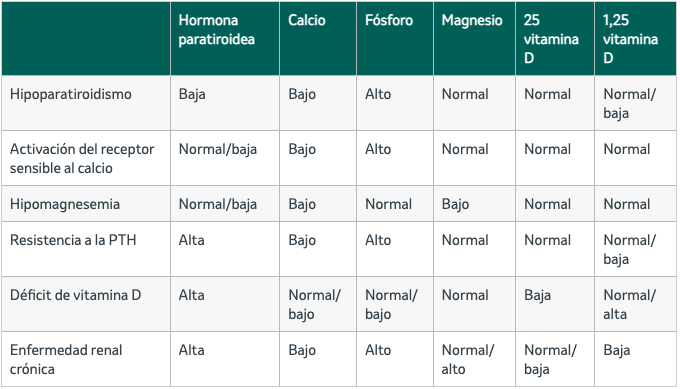This screenshot has height=389, width=680.
Task: Click the Enfermedad renal crónica label
Action: [66, 360]
